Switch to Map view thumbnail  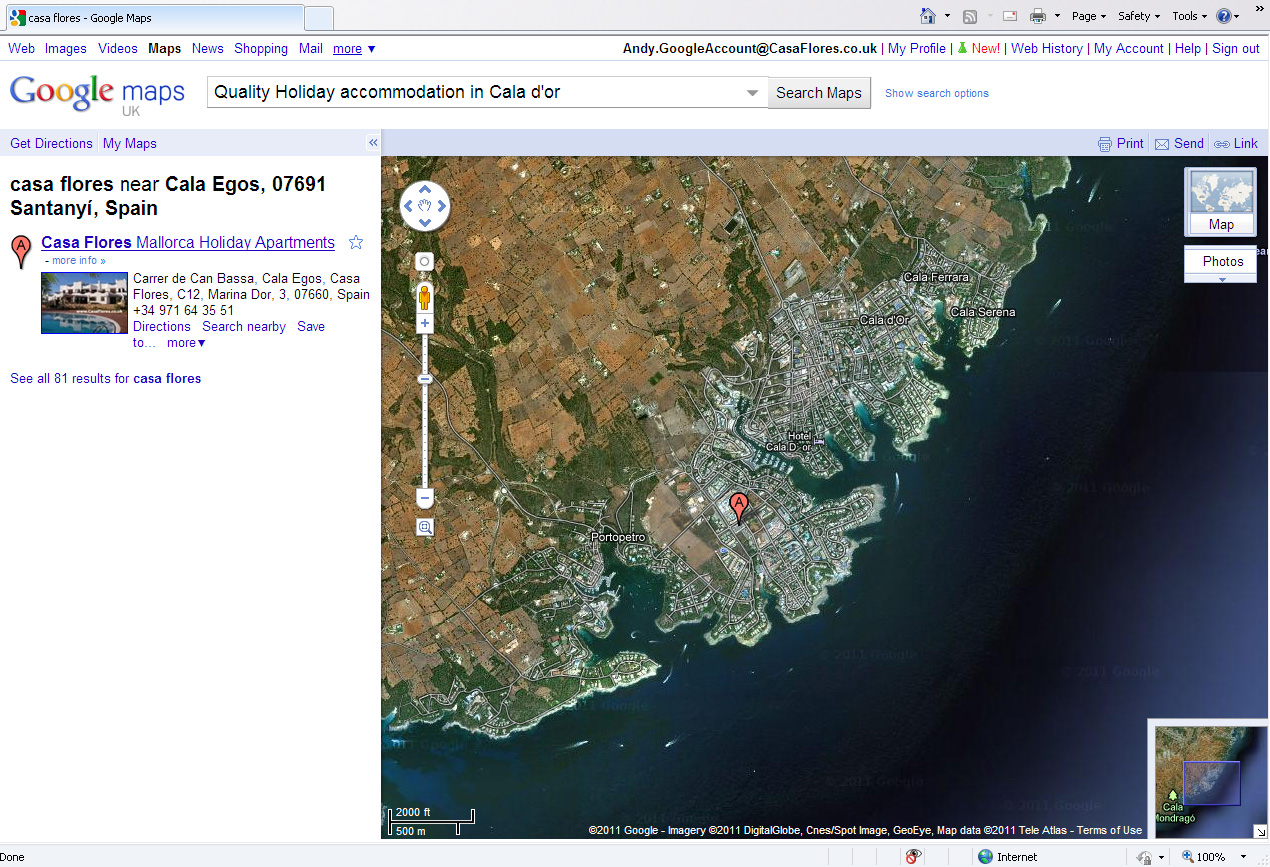click(x=1220, y=202)
